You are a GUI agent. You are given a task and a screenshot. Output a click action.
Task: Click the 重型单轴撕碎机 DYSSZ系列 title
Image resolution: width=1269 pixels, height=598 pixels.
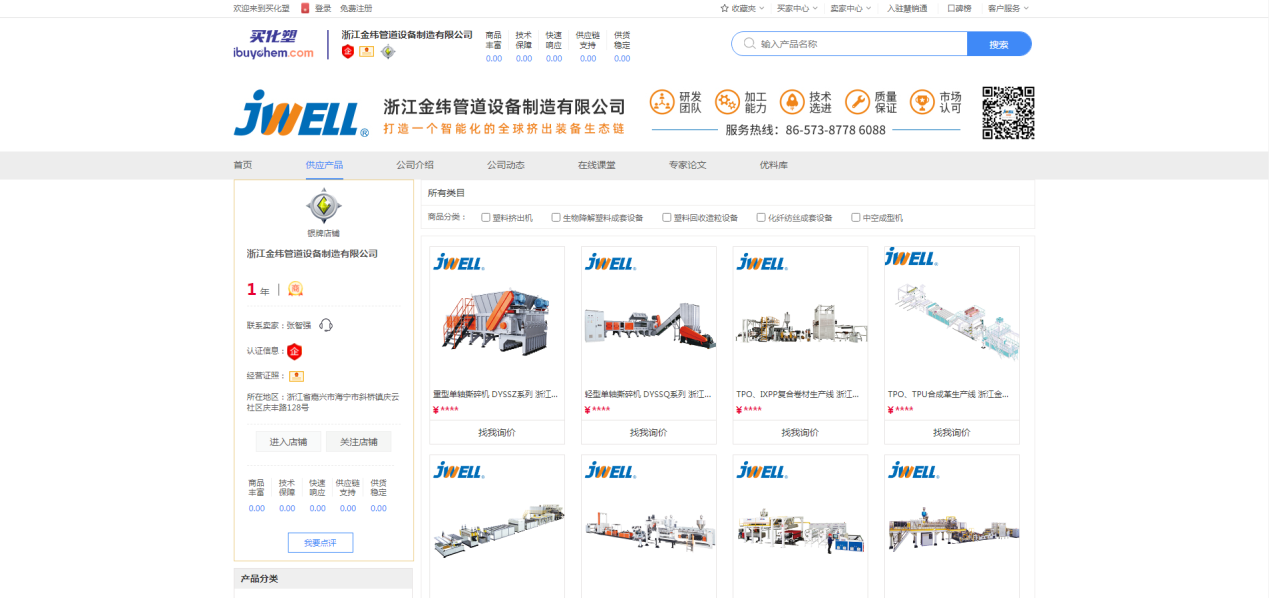pos(495,394)
